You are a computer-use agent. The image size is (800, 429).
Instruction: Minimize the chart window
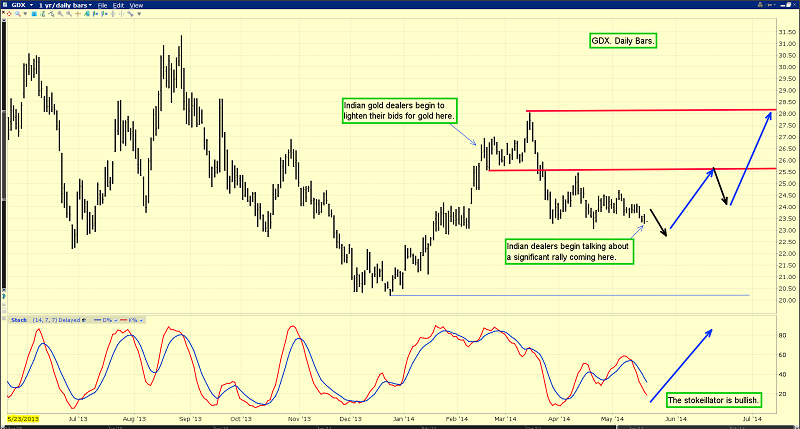[783, 6]
